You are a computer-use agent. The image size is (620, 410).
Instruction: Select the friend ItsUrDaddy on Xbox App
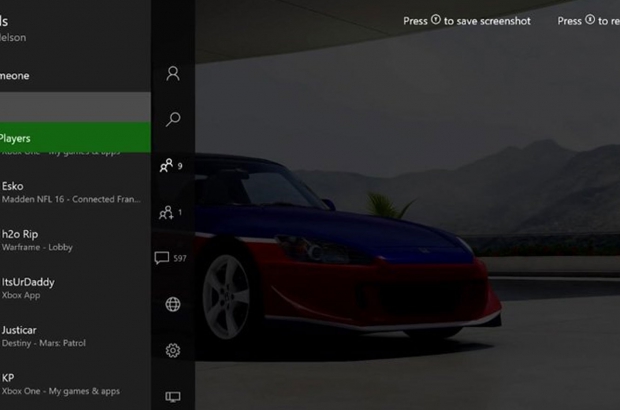tap(75, 288)
